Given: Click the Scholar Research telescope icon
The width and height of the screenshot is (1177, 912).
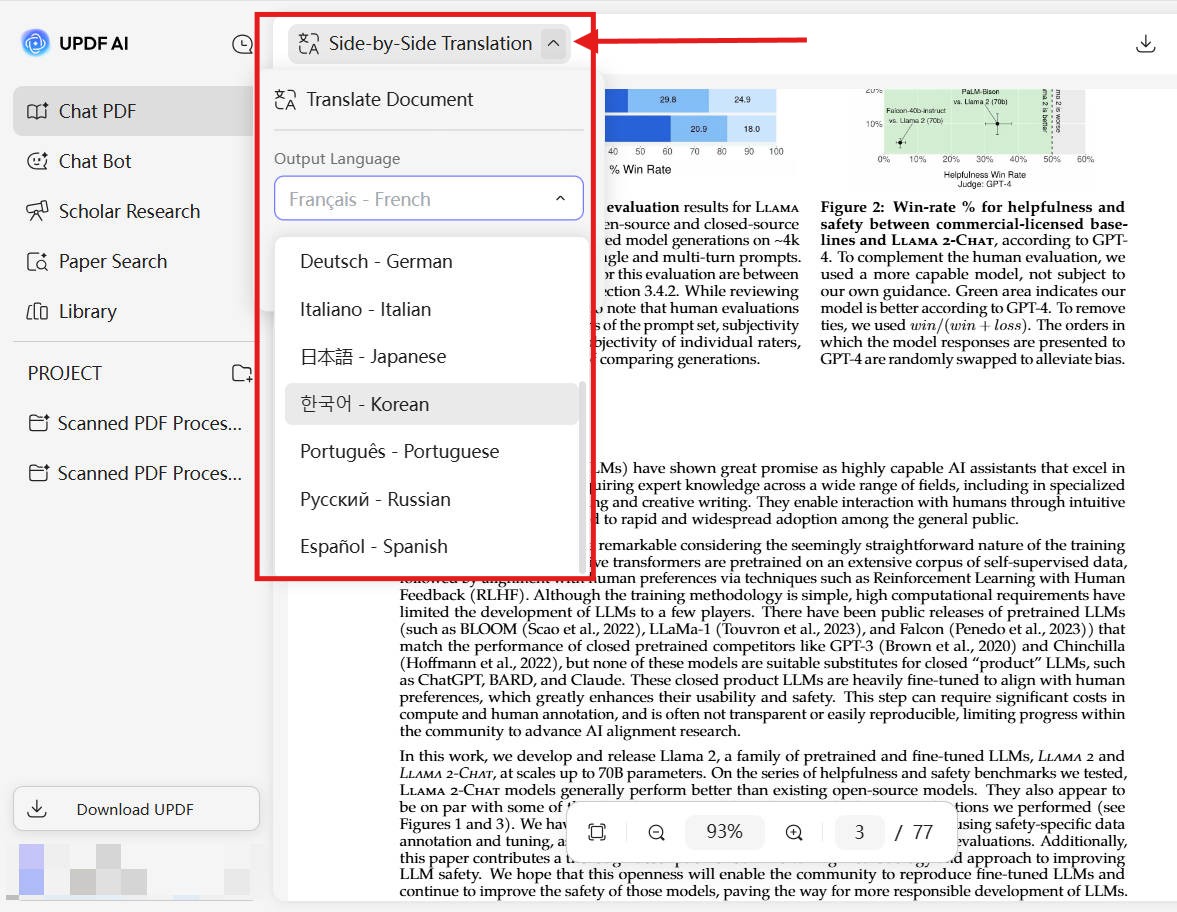Looking at the screenshot, I should click(38, 212).
